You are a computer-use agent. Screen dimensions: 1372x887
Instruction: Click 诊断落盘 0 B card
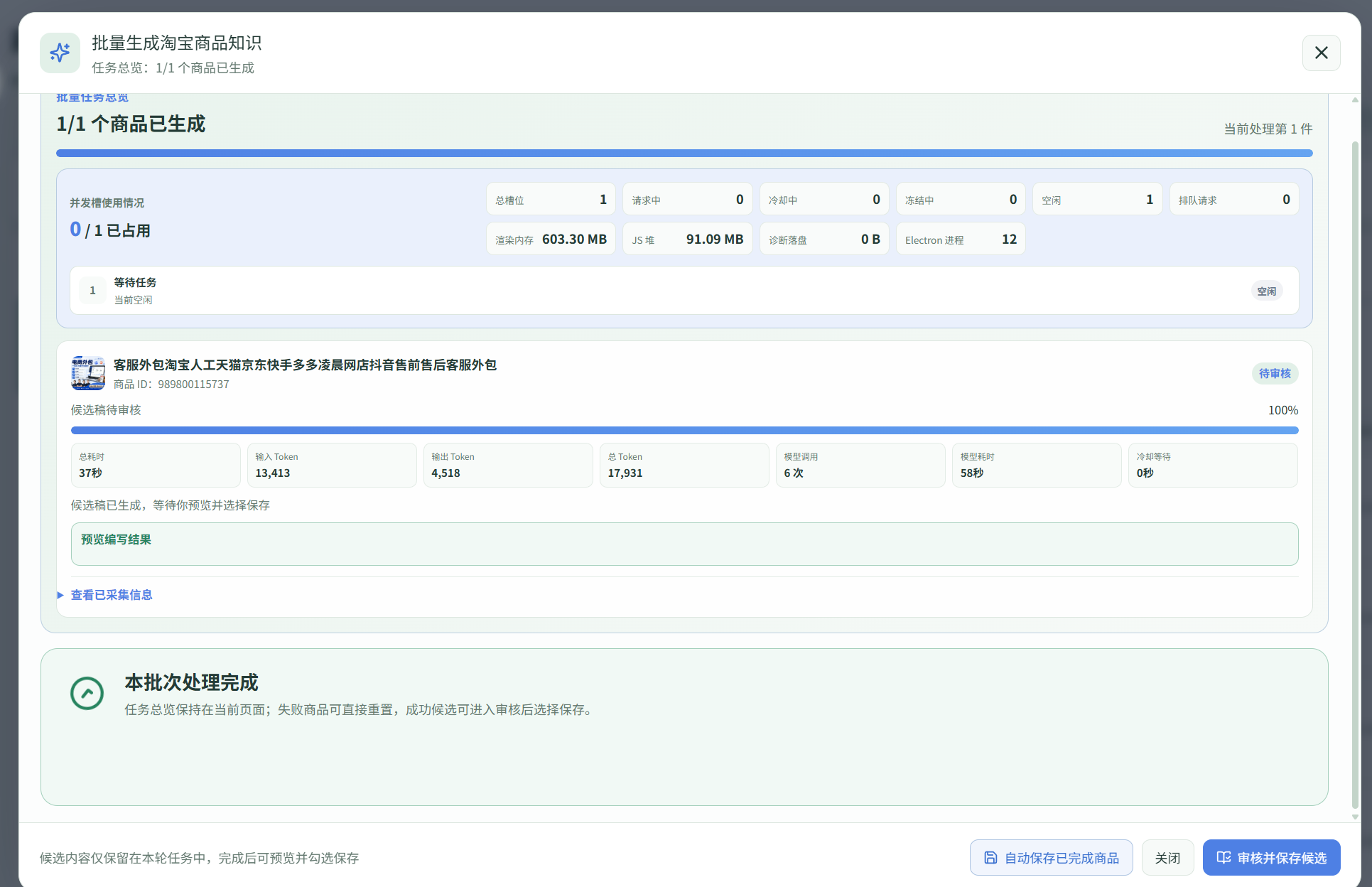point(824,240)
